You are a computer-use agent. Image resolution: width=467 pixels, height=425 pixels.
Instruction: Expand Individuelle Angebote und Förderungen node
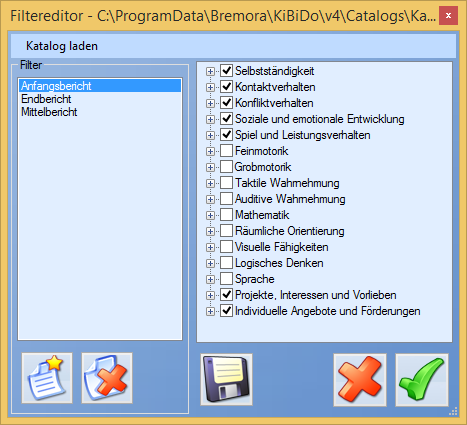[210, 311]
